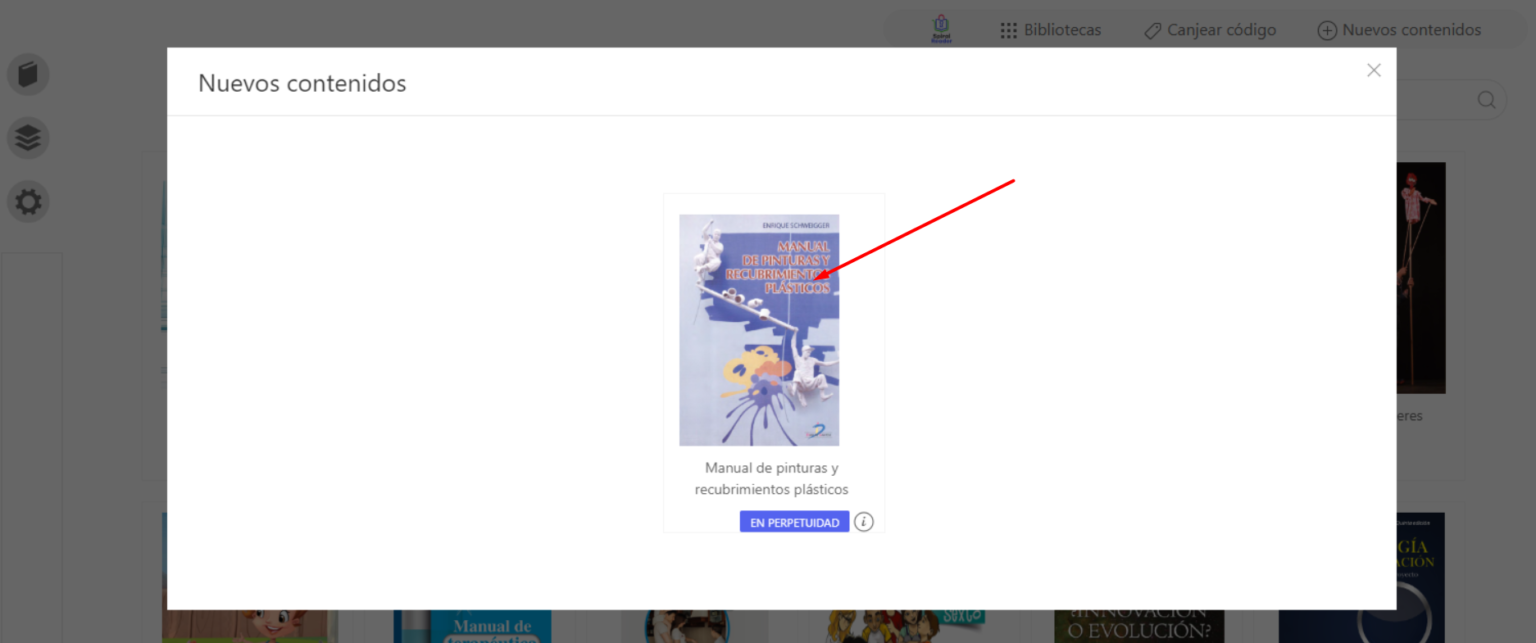Open the book library icon in the sidebar
The image size is (1536, 643).
point(28,74)
